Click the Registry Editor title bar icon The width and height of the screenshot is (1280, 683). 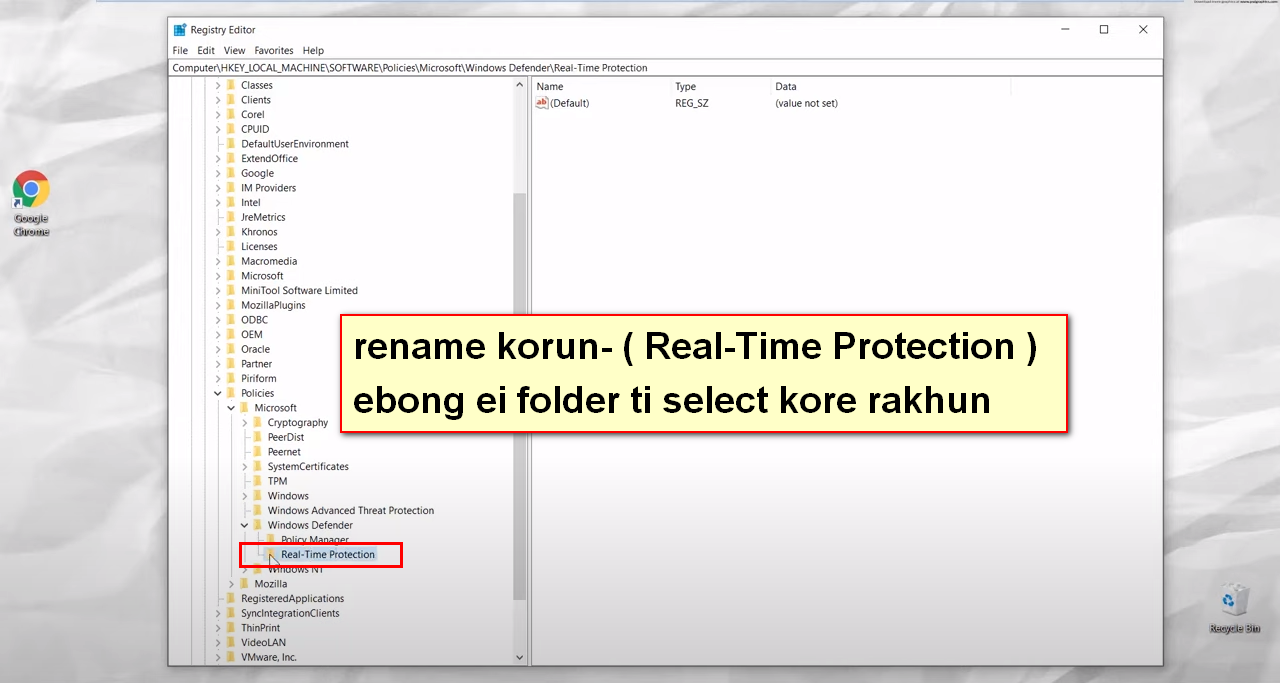pos(180,30)
